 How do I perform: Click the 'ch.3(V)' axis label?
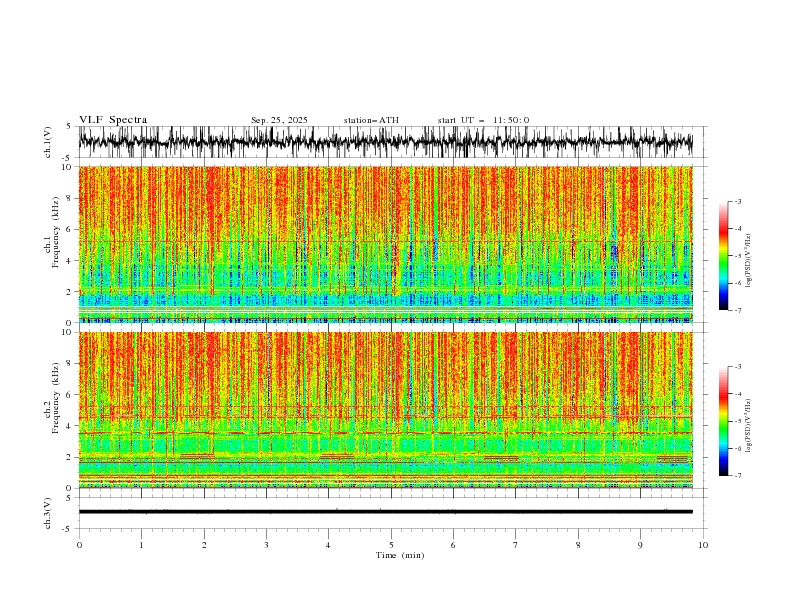(48, 513)
